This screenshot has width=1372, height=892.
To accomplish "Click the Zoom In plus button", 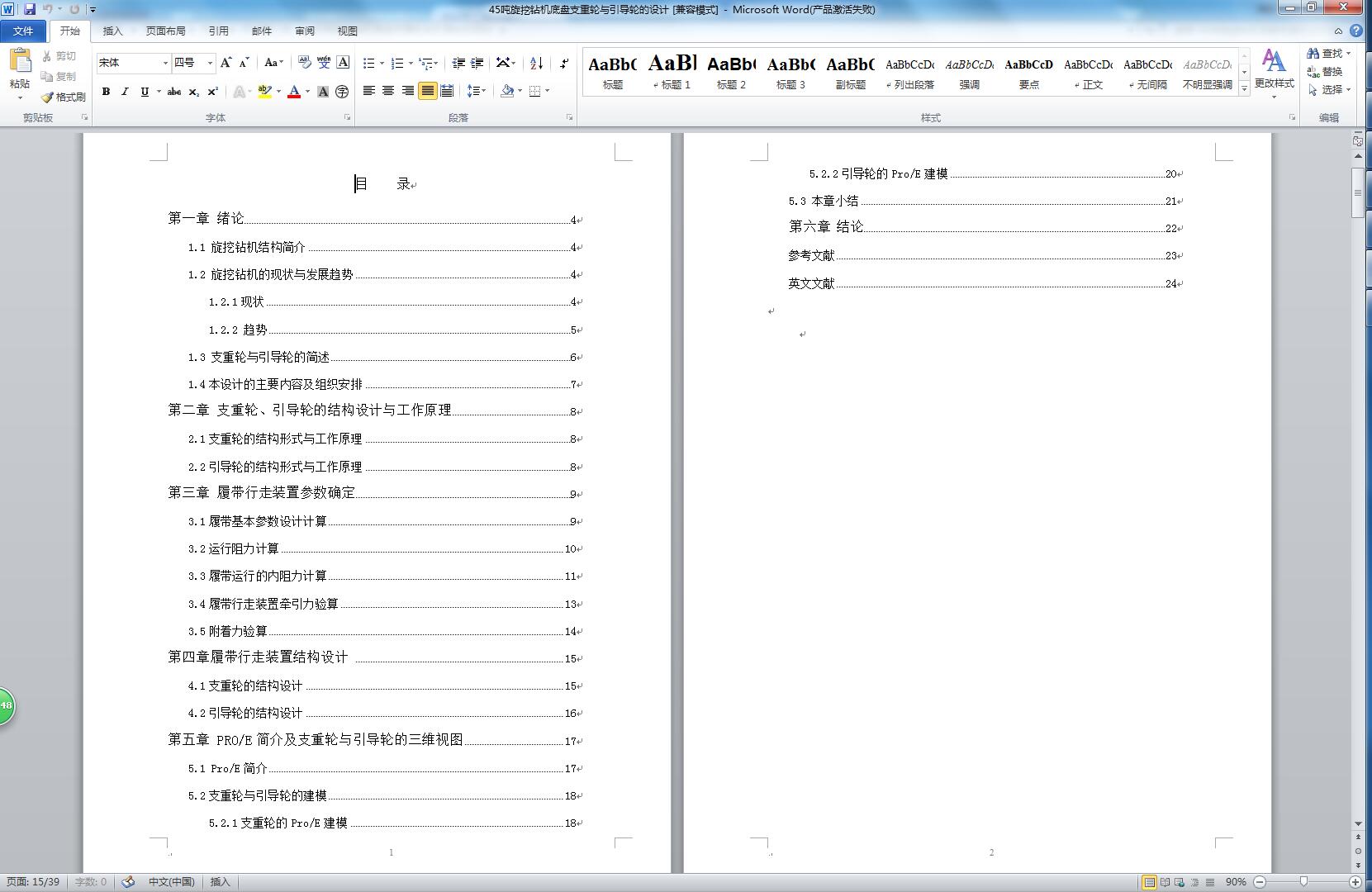I will coord(1355,882).
